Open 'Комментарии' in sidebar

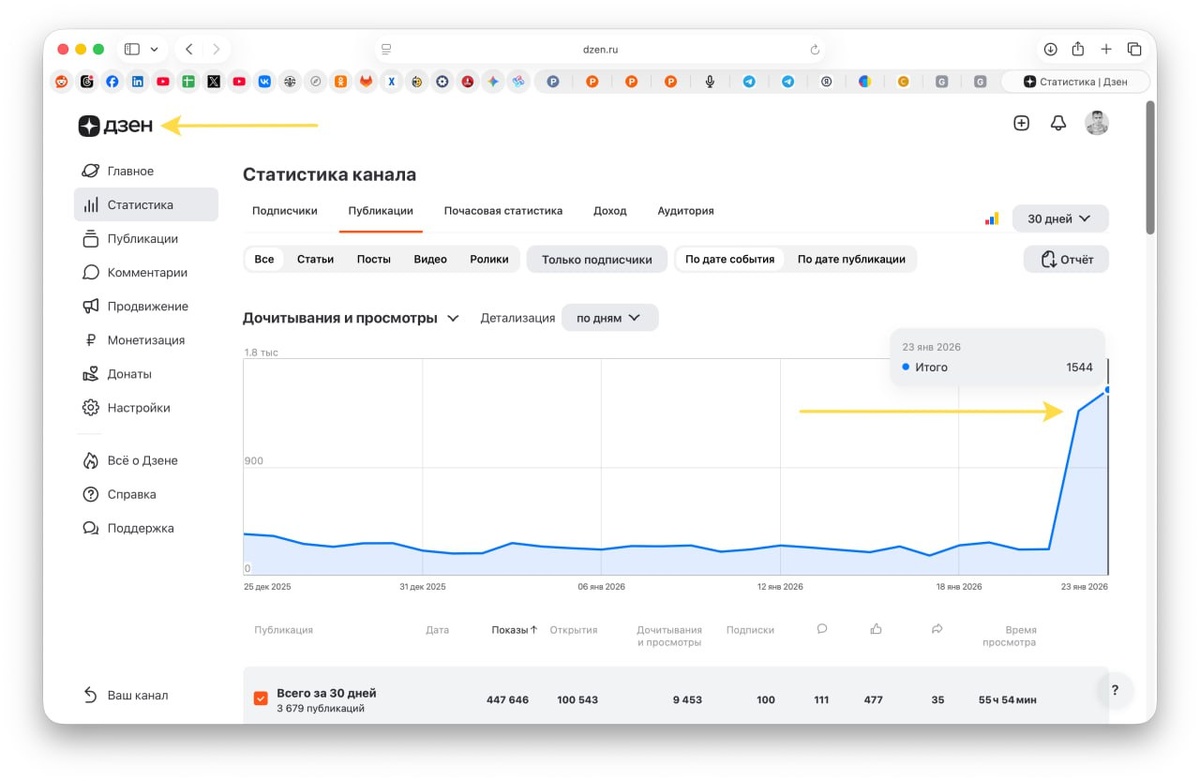coord(146,273)
